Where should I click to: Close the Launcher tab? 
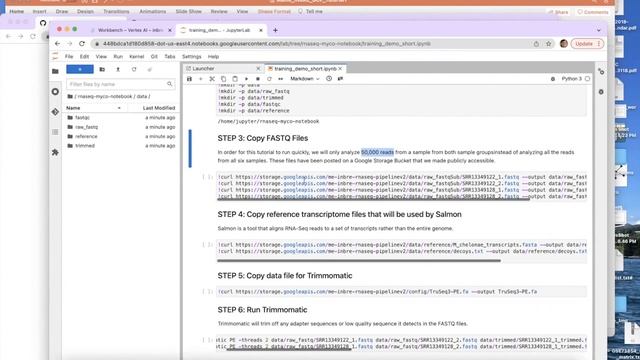click(258, 69)
